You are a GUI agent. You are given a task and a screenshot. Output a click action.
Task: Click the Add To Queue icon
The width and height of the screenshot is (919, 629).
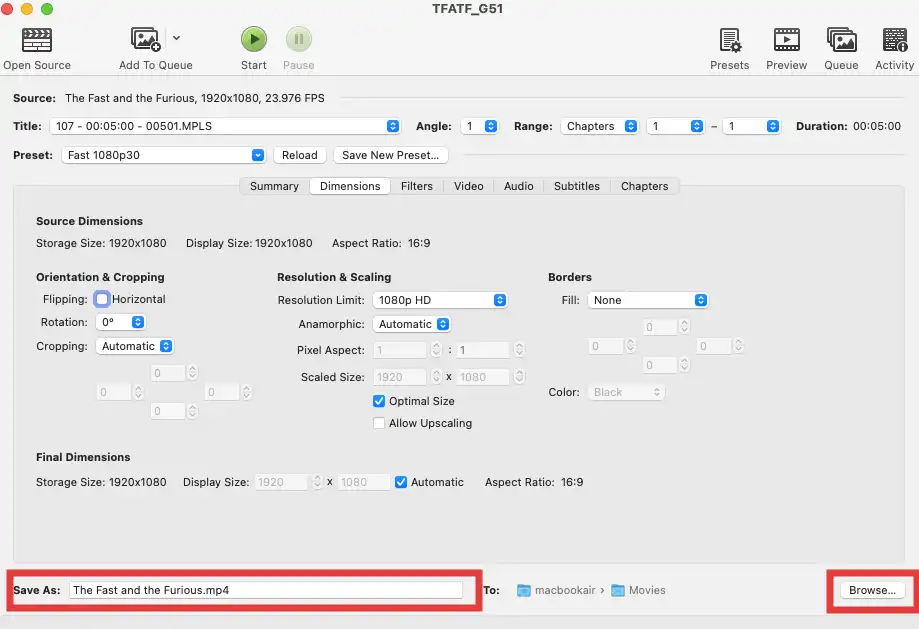point(147,40)
